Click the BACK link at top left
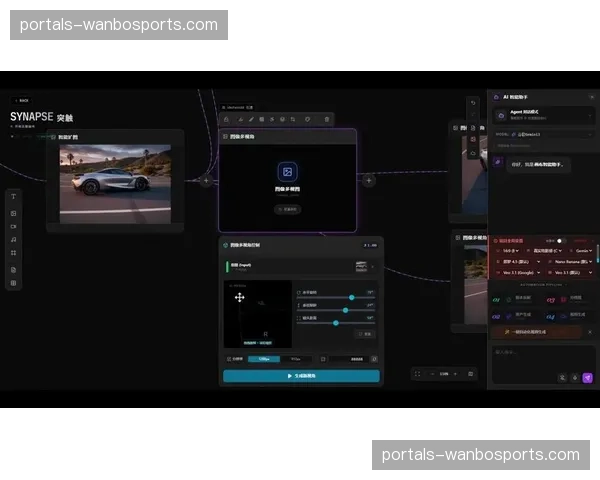Image resolution: width=600 pixels, height=480 pixels. tap(20, 100)
